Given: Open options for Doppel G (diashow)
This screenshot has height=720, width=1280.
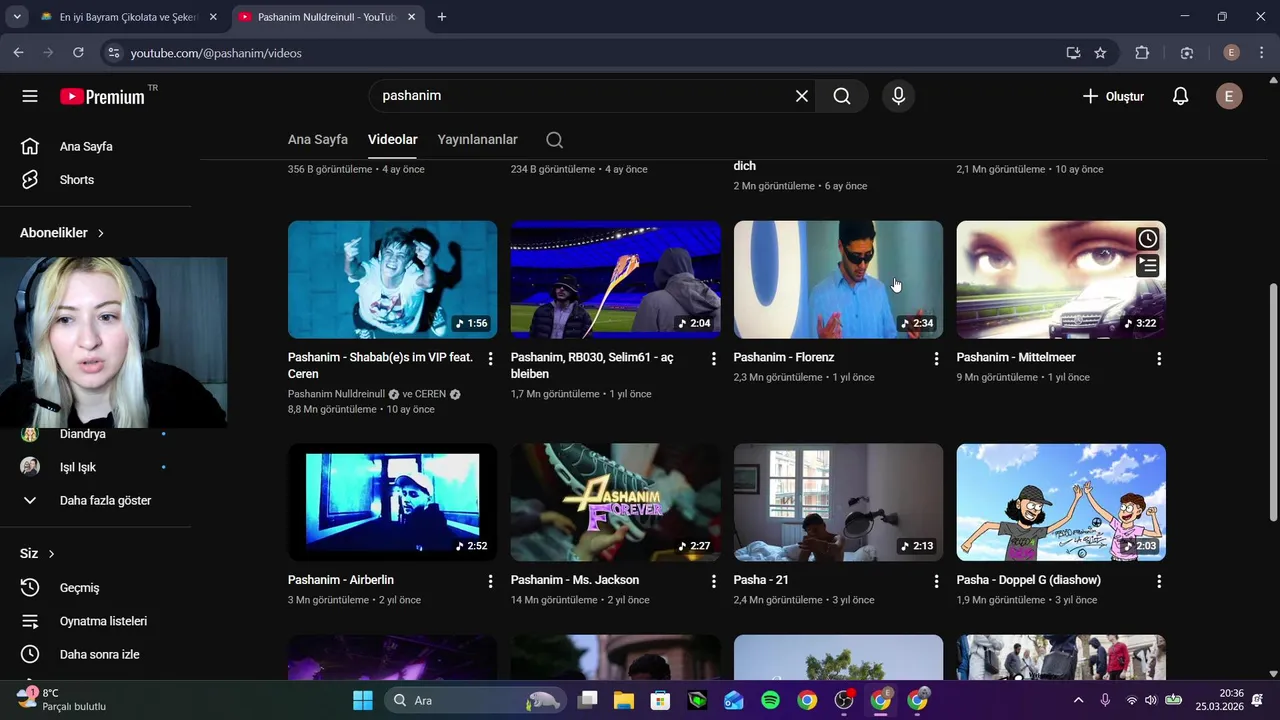Looking at the screenshot, I should (1159, 581).
